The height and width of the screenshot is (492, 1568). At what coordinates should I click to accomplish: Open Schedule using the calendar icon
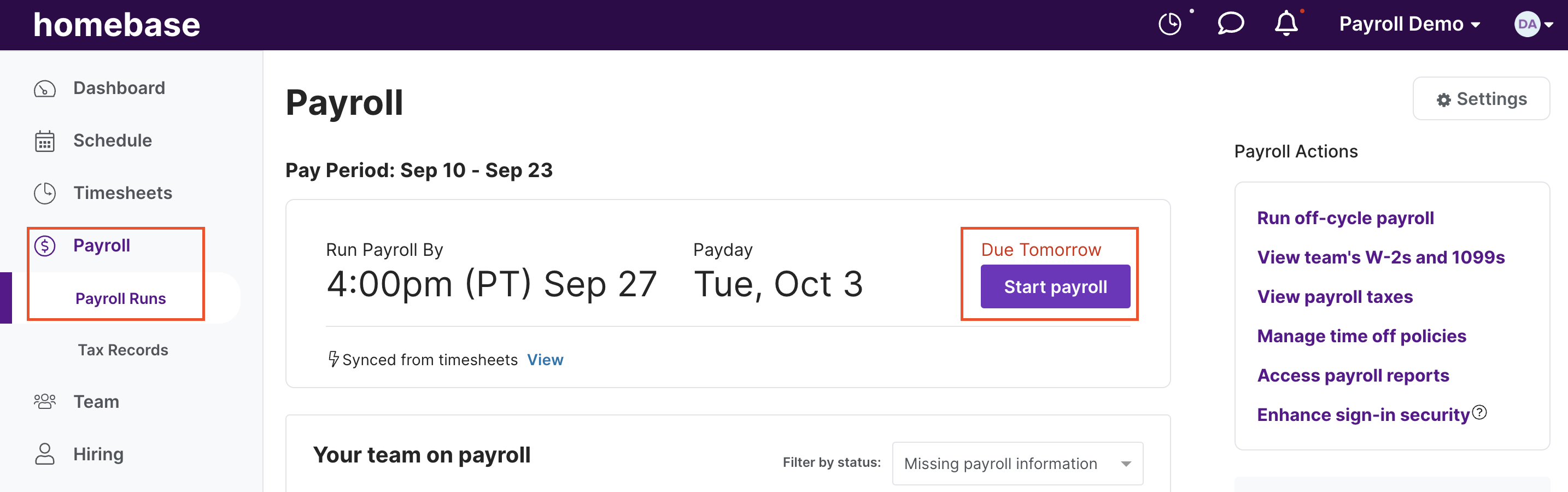[44, 140]
